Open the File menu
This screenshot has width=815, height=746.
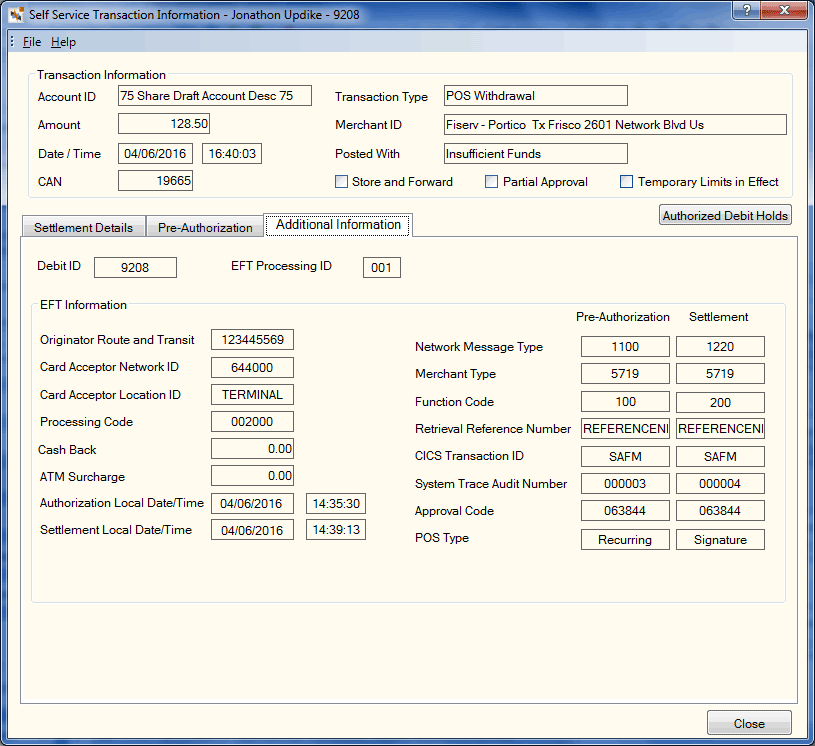click(x=32, y=42)
